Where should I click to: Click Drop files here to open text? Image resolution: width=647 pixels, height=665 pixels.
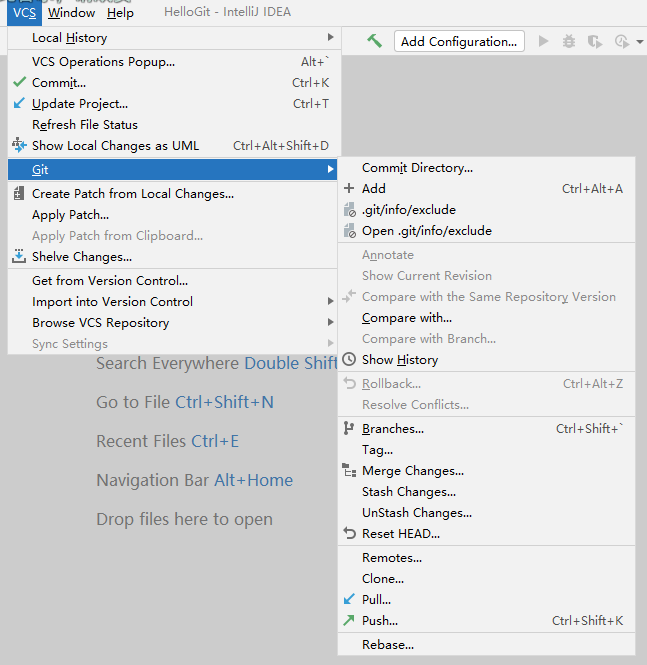click(x=184, y=519)
